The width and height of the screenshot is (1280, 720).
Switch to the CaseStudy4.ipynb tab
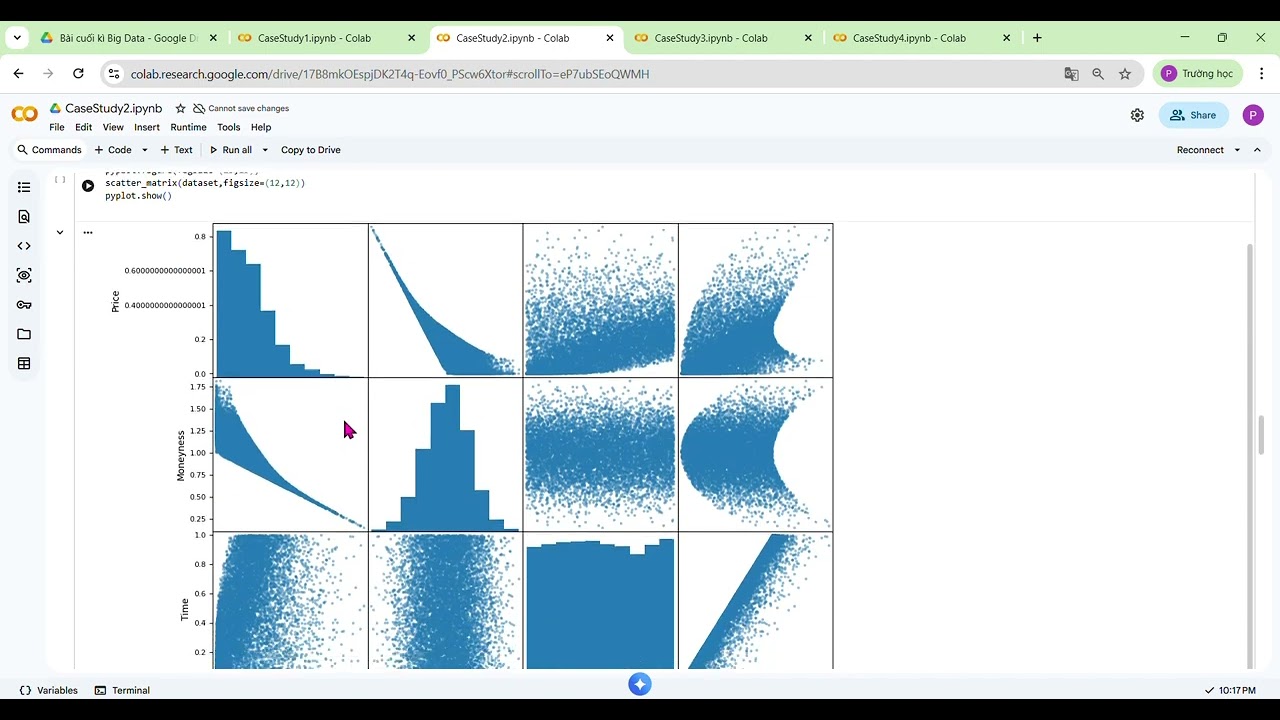coord(922,38)
